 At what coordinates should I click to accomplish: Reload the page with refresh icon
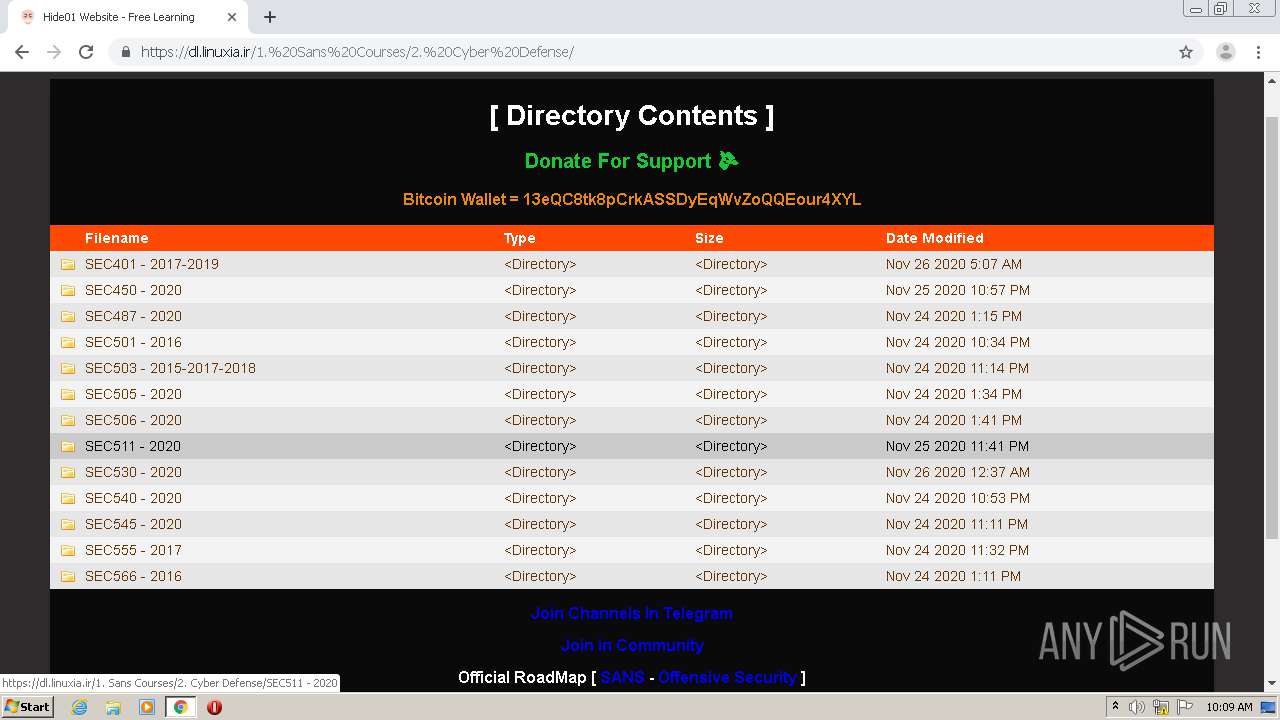point(86,52)
